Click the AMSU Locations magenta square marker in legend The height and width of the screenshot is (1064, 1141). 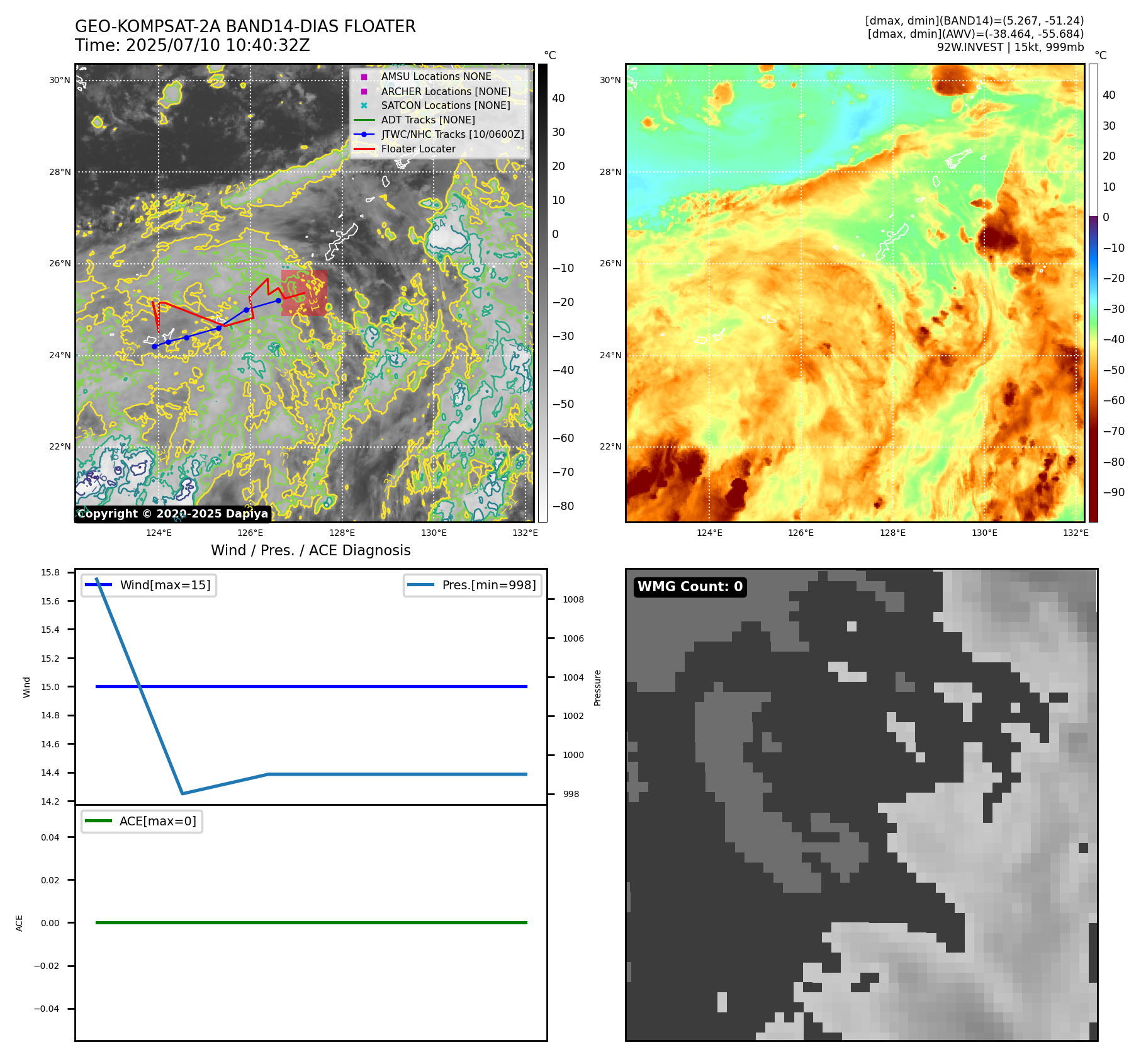coord(364,77)
